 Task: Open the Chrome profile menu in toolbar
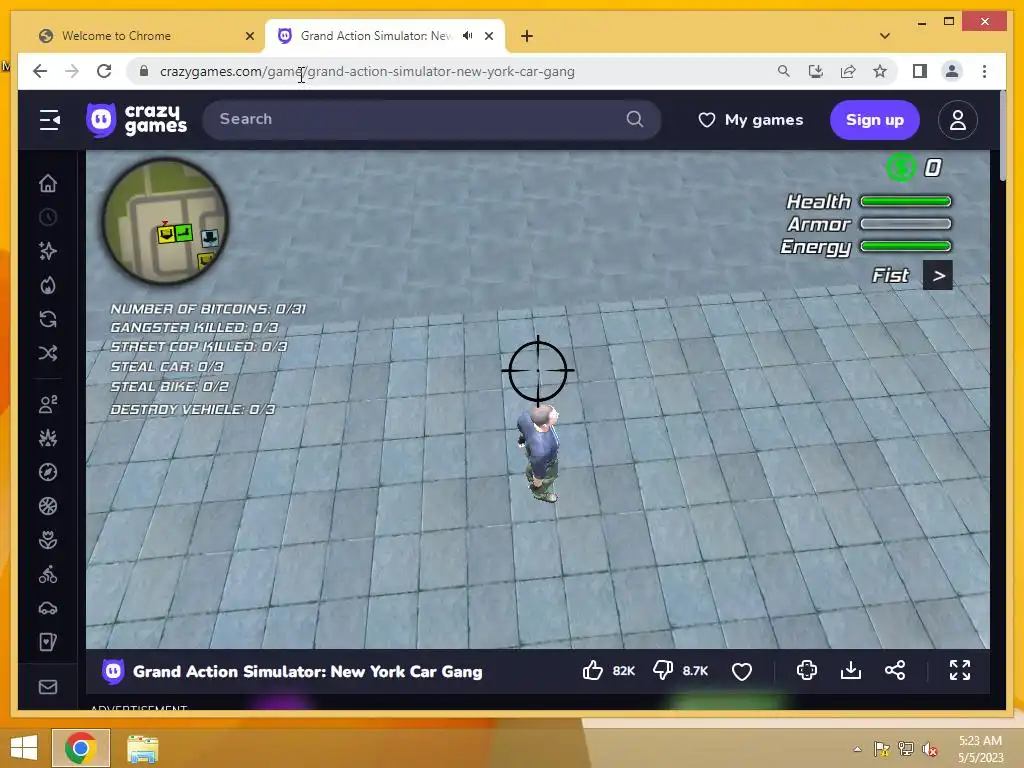click(x=952, y=71)
